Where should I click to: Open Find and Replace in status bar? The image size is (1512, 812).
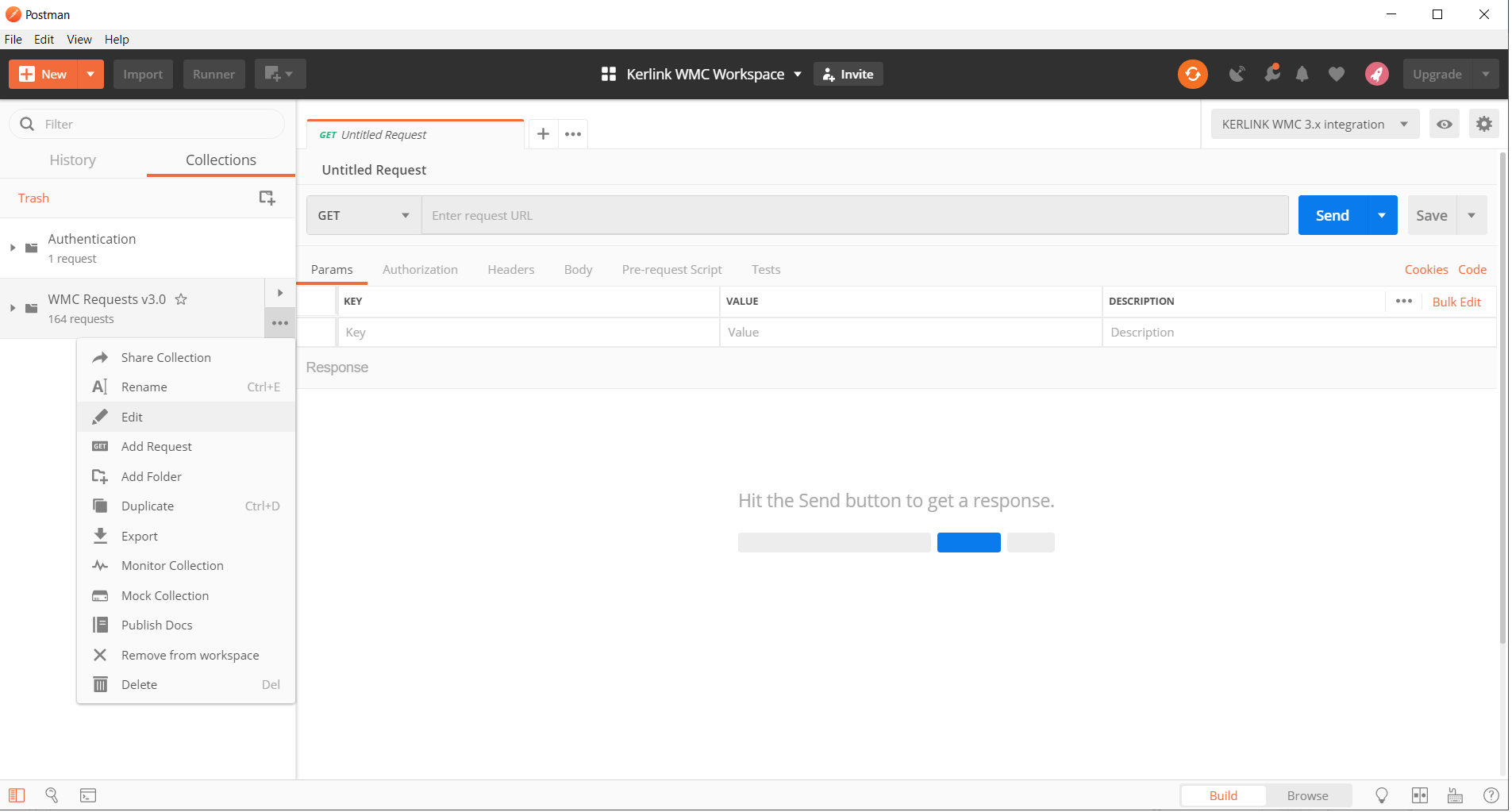point(52,795)
